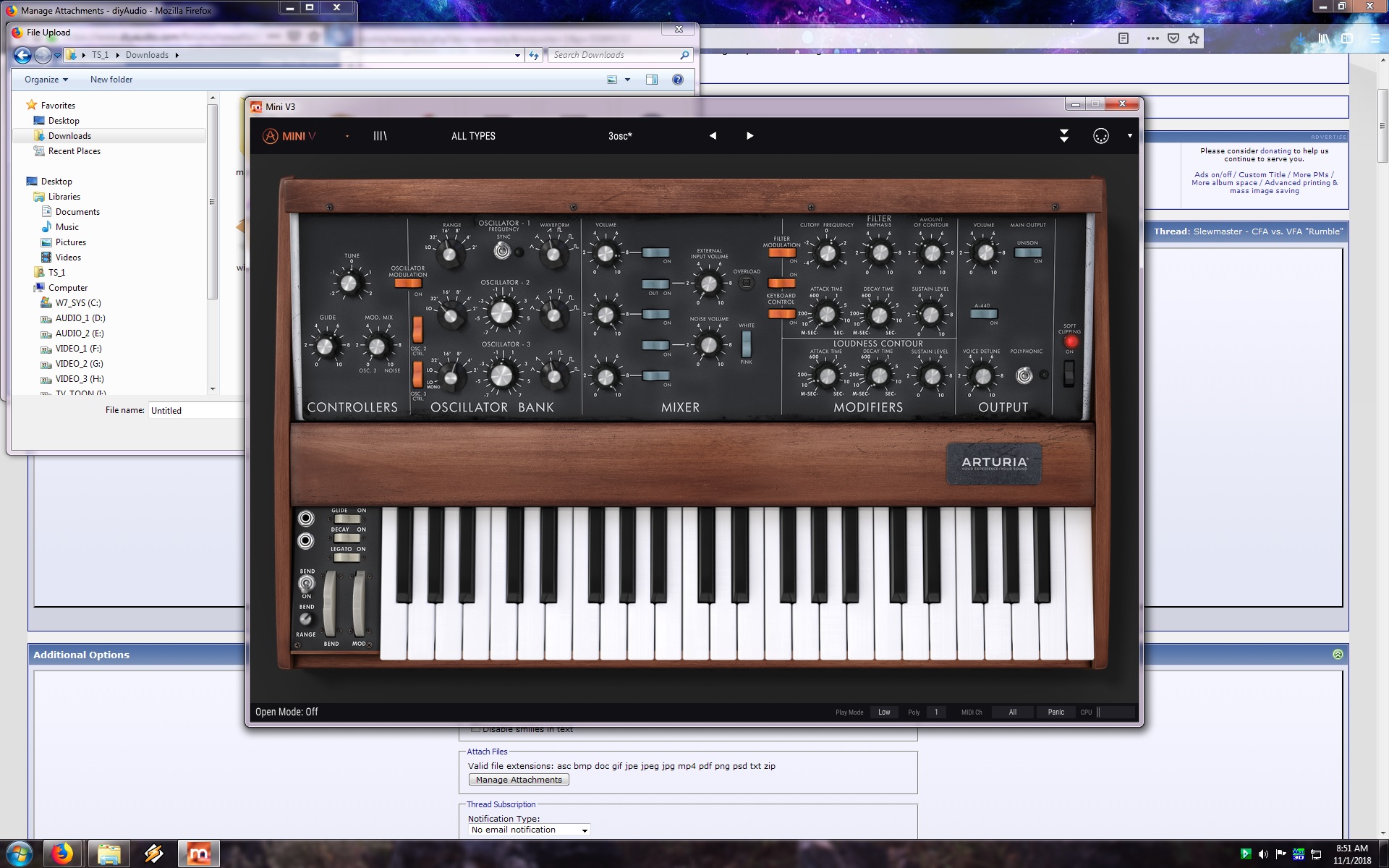Click the Panic button
The height and width of the screenshot is (868, 1389).
1055,712
